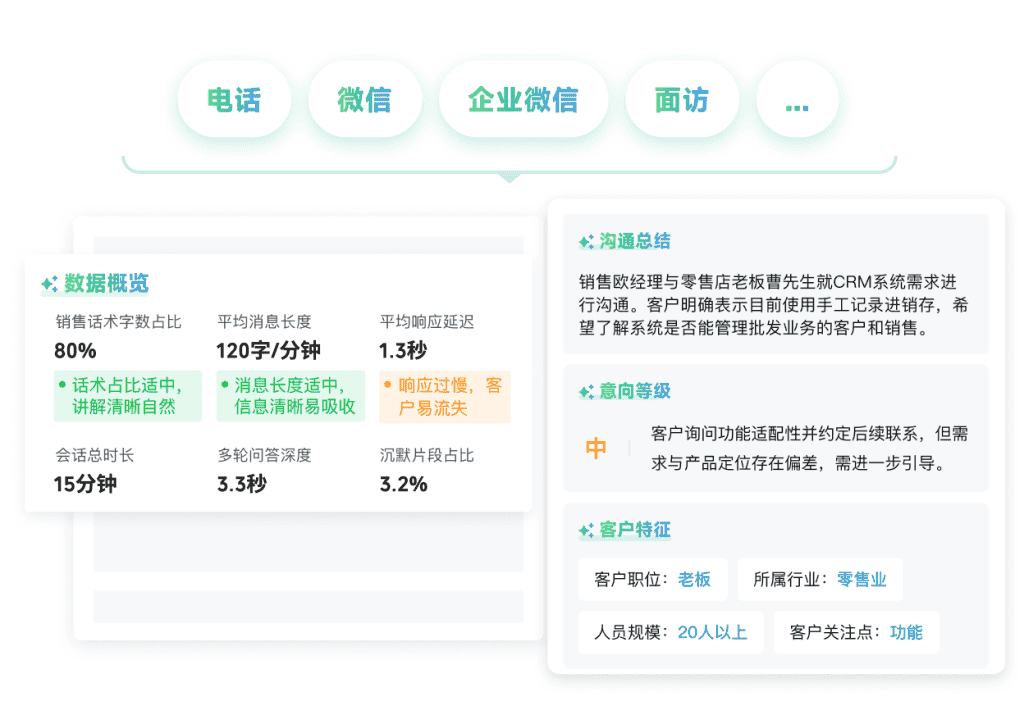Click the green dot before 消息长度适中
Image resolution: width=1024 pixels, height=715 pixels.
pos(224,385)
